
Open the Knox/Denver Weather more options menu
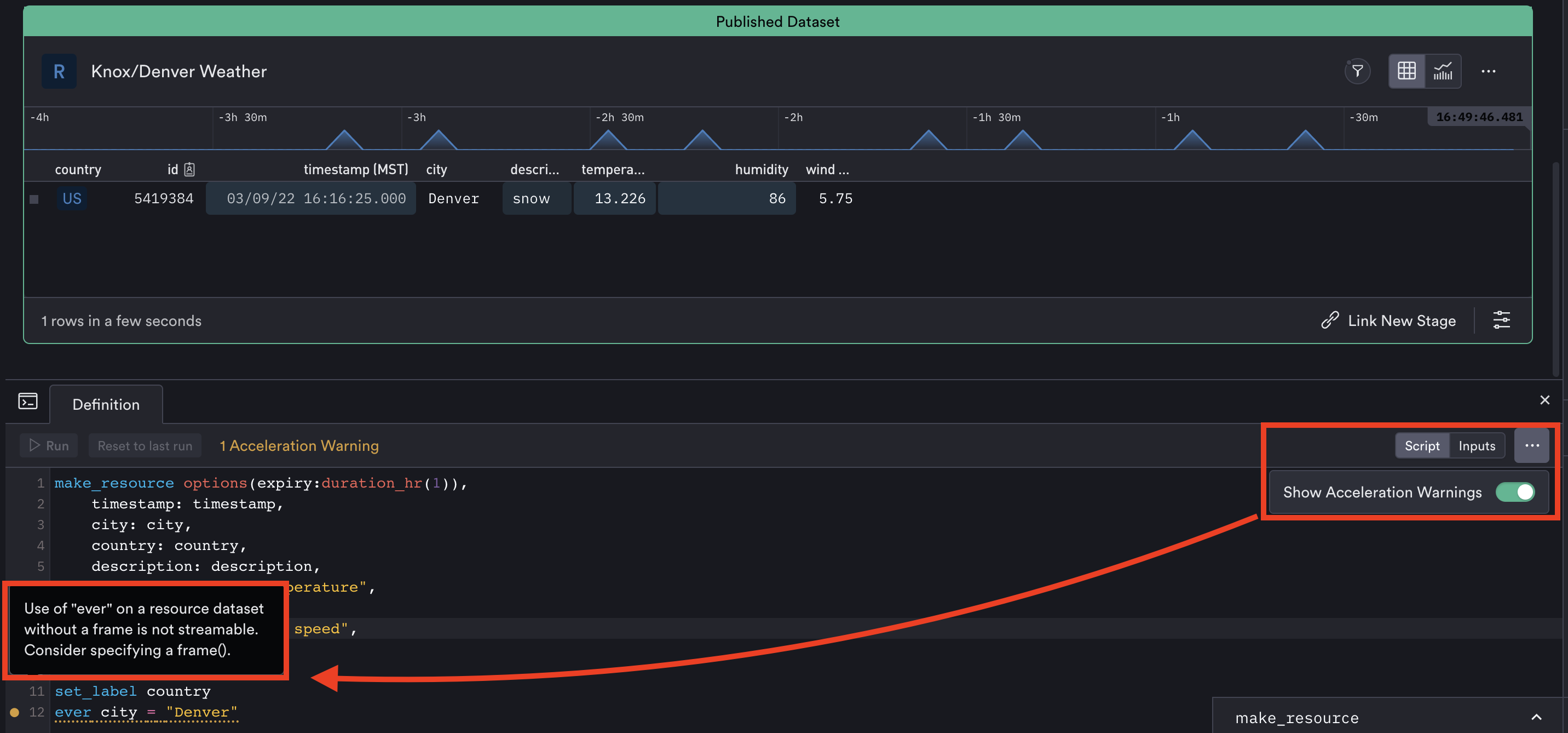click(x=1488, y=71)
